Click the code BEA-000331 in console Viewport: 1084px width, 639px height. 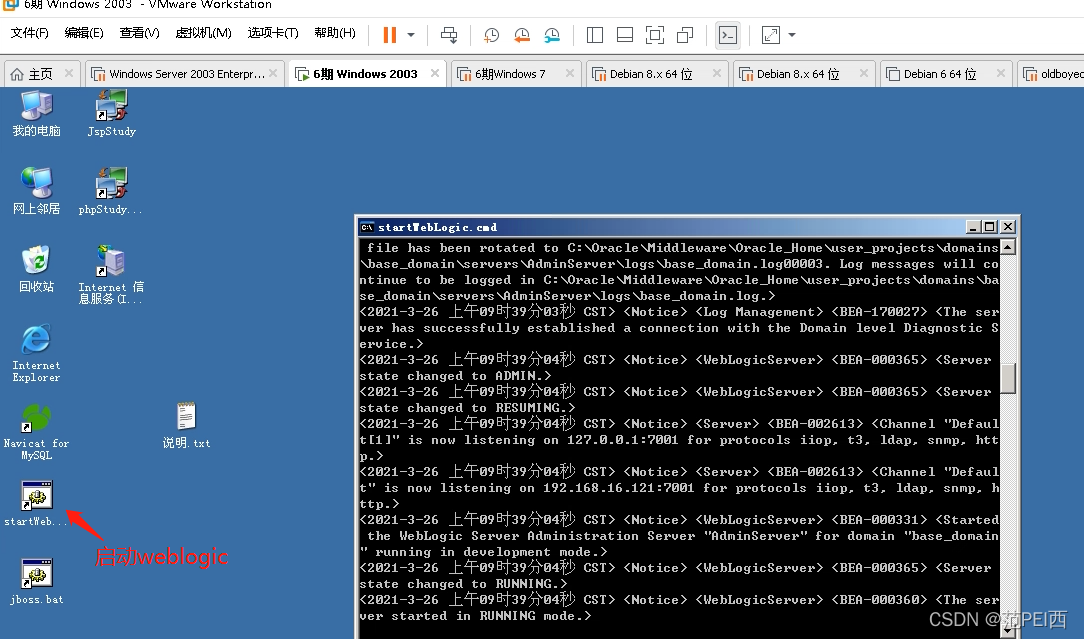[x=879, y=520]
